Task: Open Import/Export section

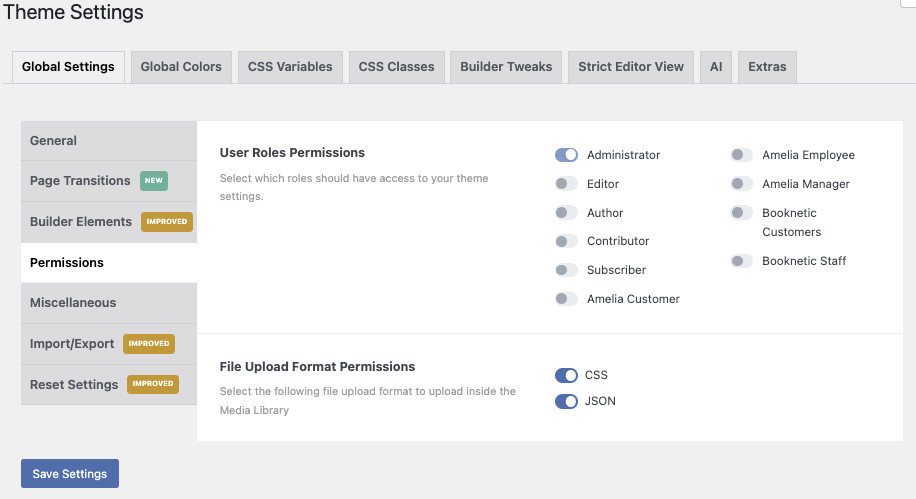Action: pos(109,344)
